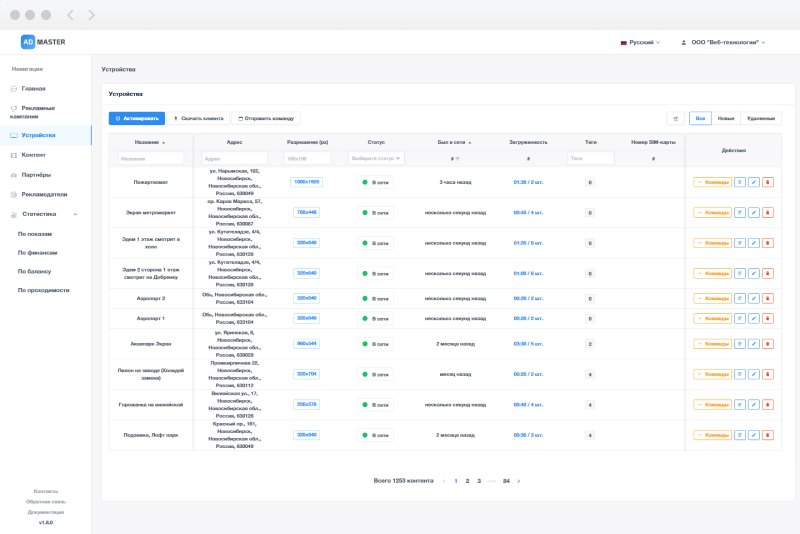Open Партнёры section in sidebar
This screenshot has height=534, width=800.
[36, 175]
